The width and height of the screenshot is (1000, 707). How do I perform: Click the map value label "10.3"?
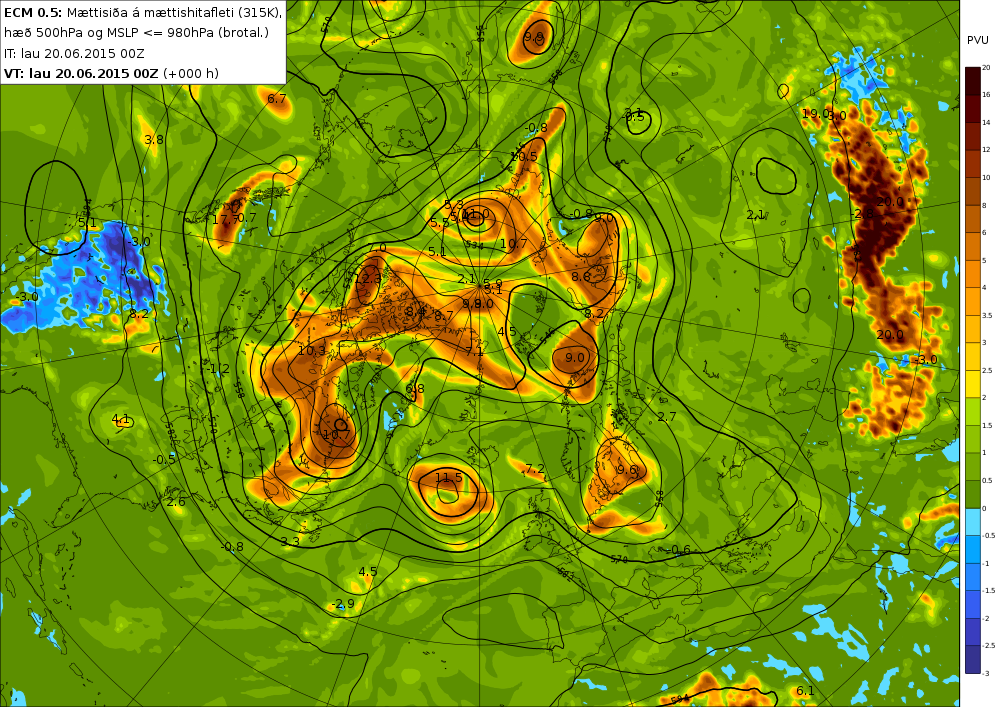pyautogui.click(x=312, y=351)
